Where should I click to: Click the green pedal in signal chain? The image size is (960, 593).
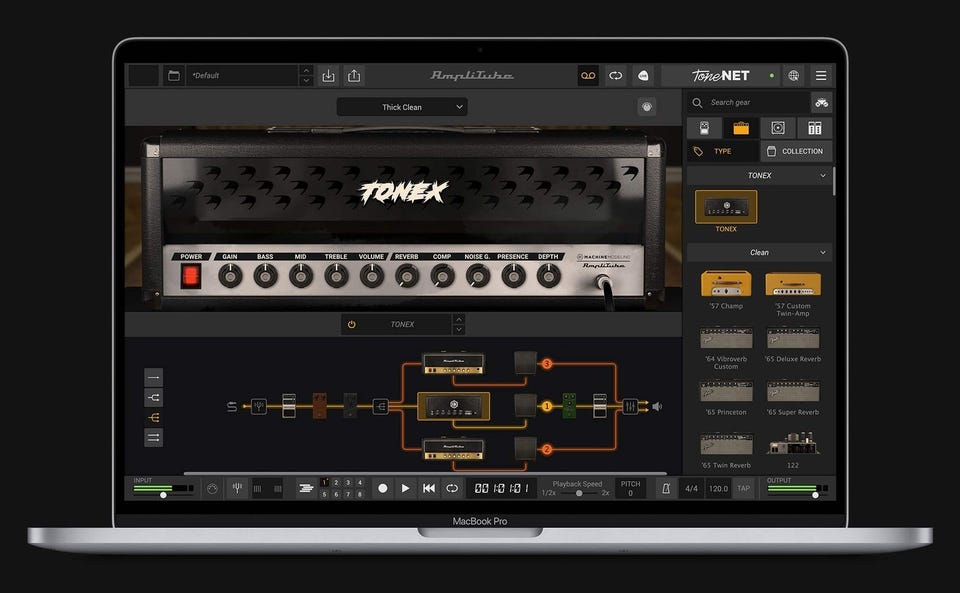pos(569,406)
